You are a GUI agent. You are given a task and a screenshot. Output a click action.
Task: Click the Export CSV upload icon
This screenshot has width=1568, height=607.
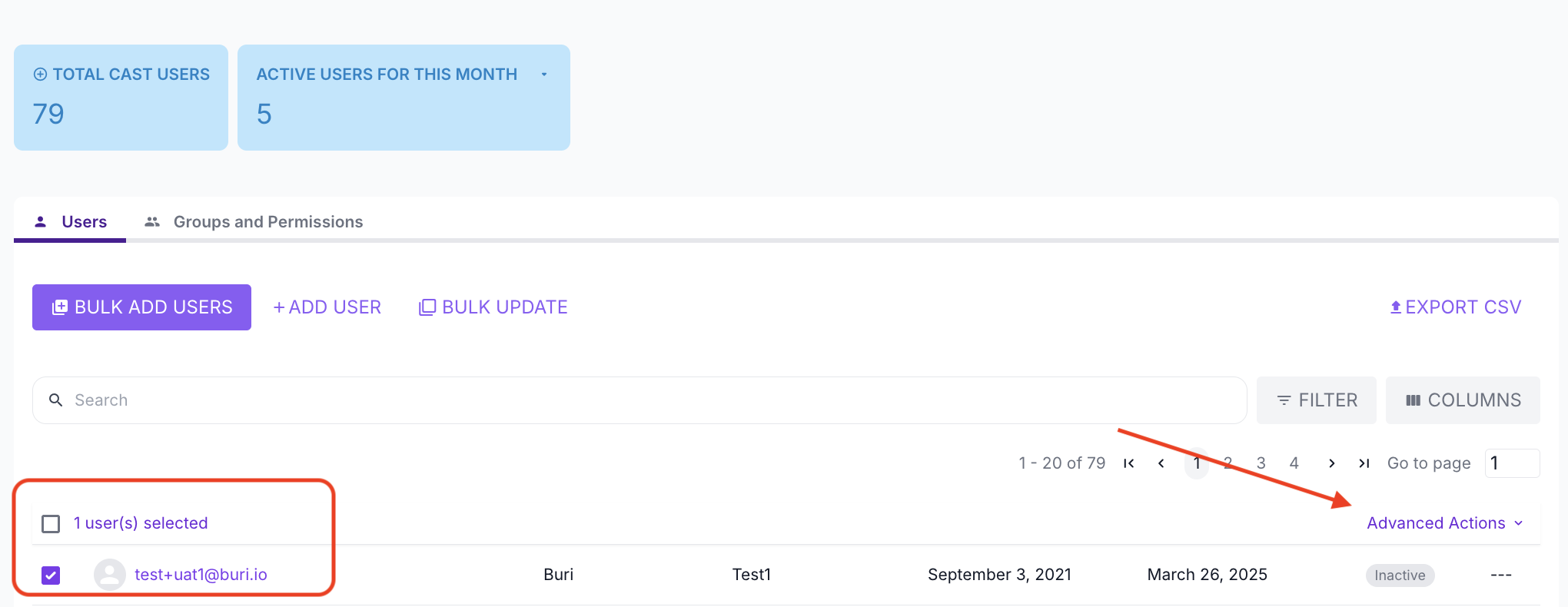[x=1396, y=307]
